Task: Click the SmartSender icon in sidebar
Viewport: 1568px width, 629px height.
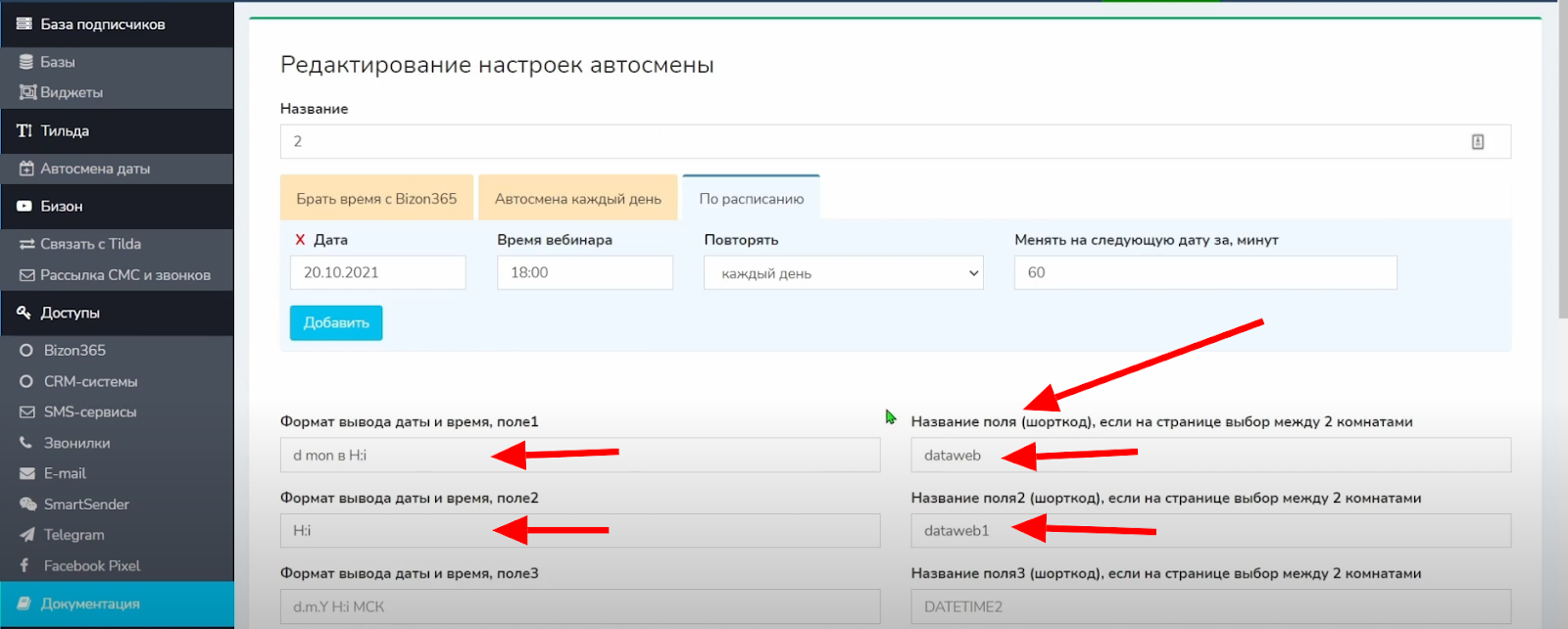Action: point(27,504)
